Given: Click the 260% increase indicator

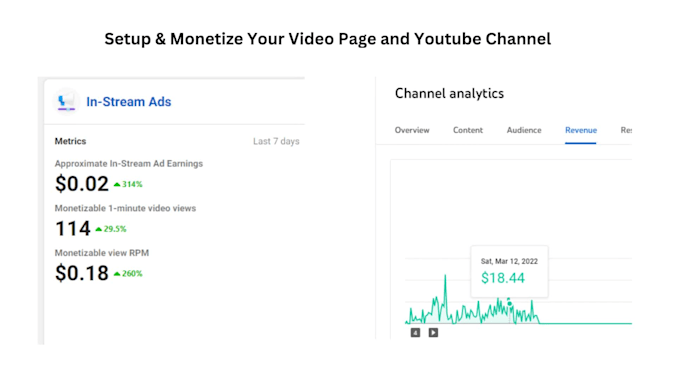Looking at the screenshot, I should click(128, 274).
